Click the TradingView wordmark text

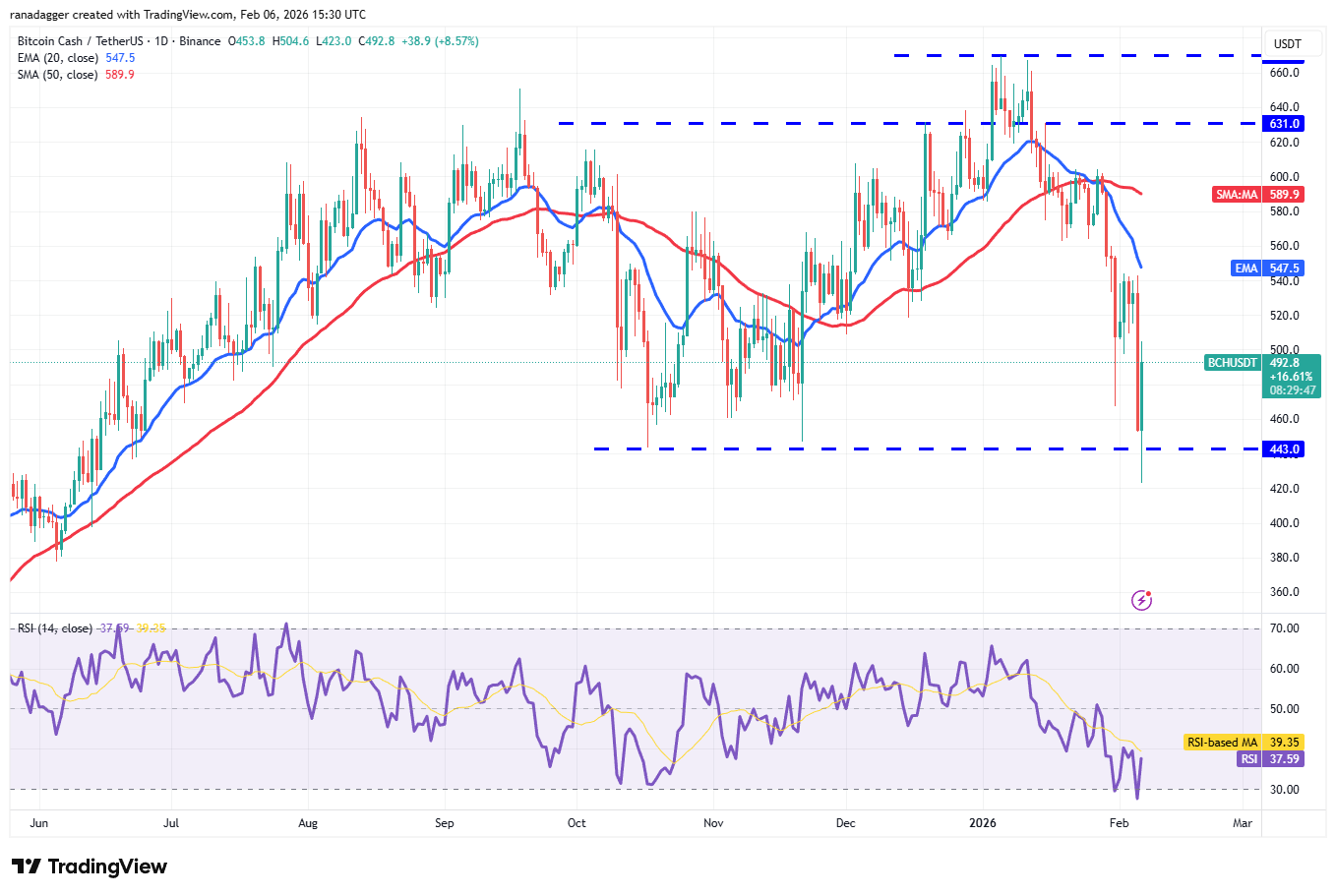[107, 866]
